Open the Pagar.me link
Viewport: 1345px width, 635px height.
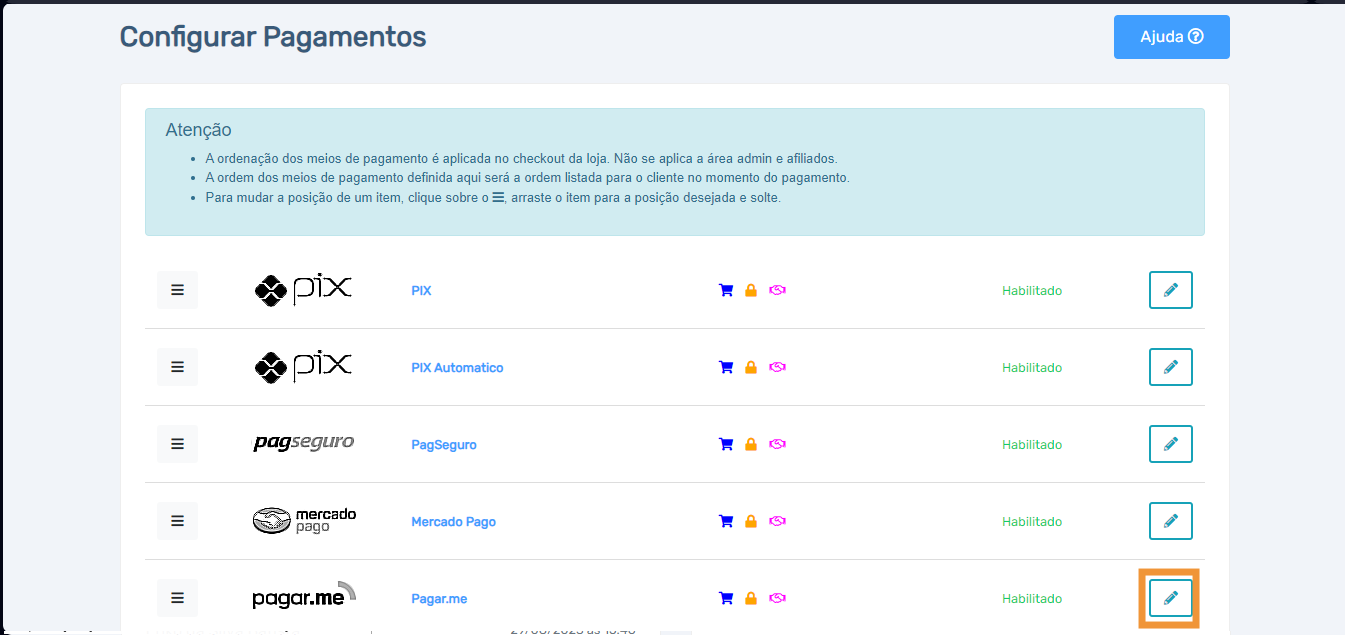439,599
